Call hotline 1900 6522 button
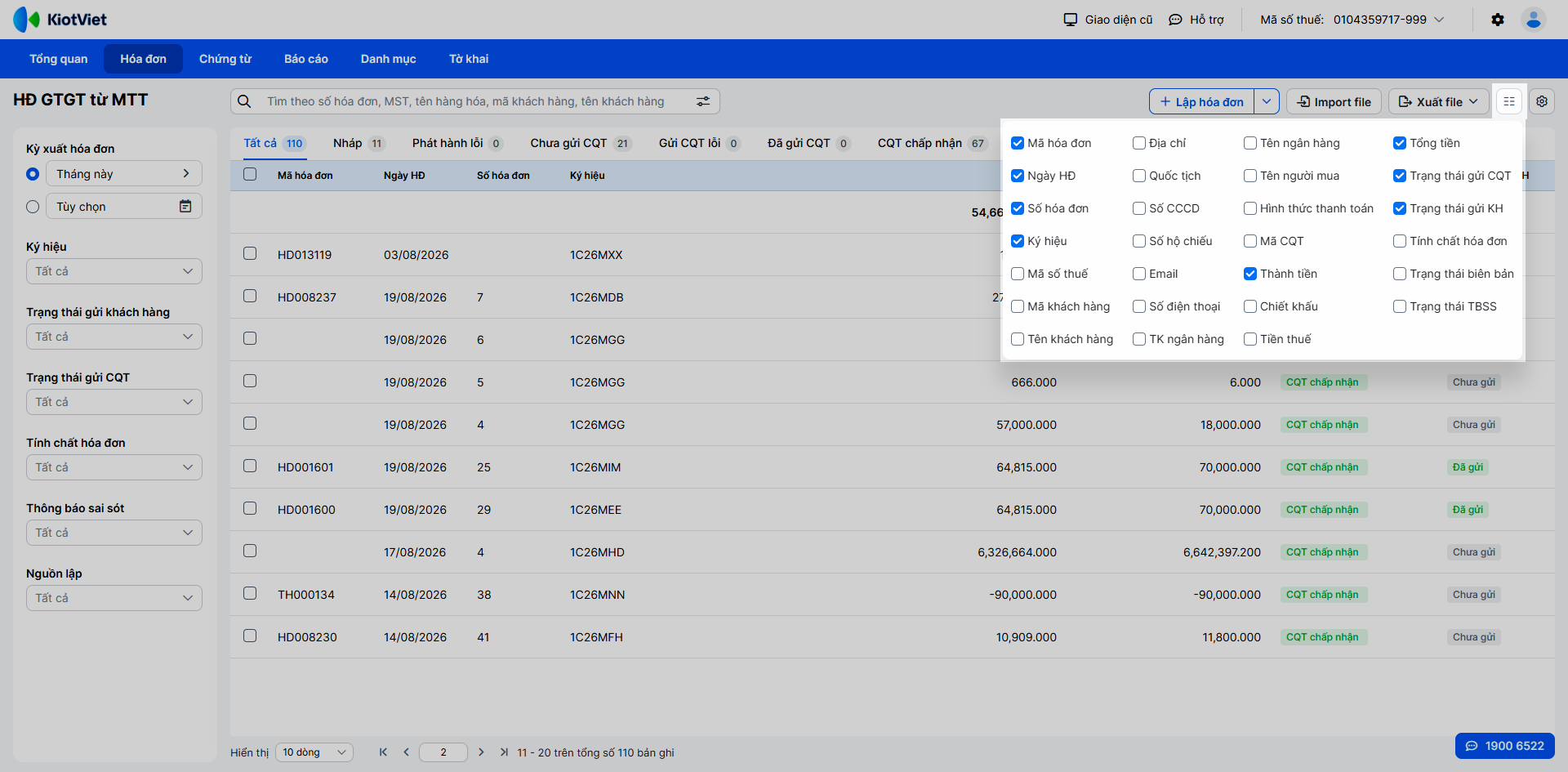Screen dimensions: 1568x772 pos(1505,746)
